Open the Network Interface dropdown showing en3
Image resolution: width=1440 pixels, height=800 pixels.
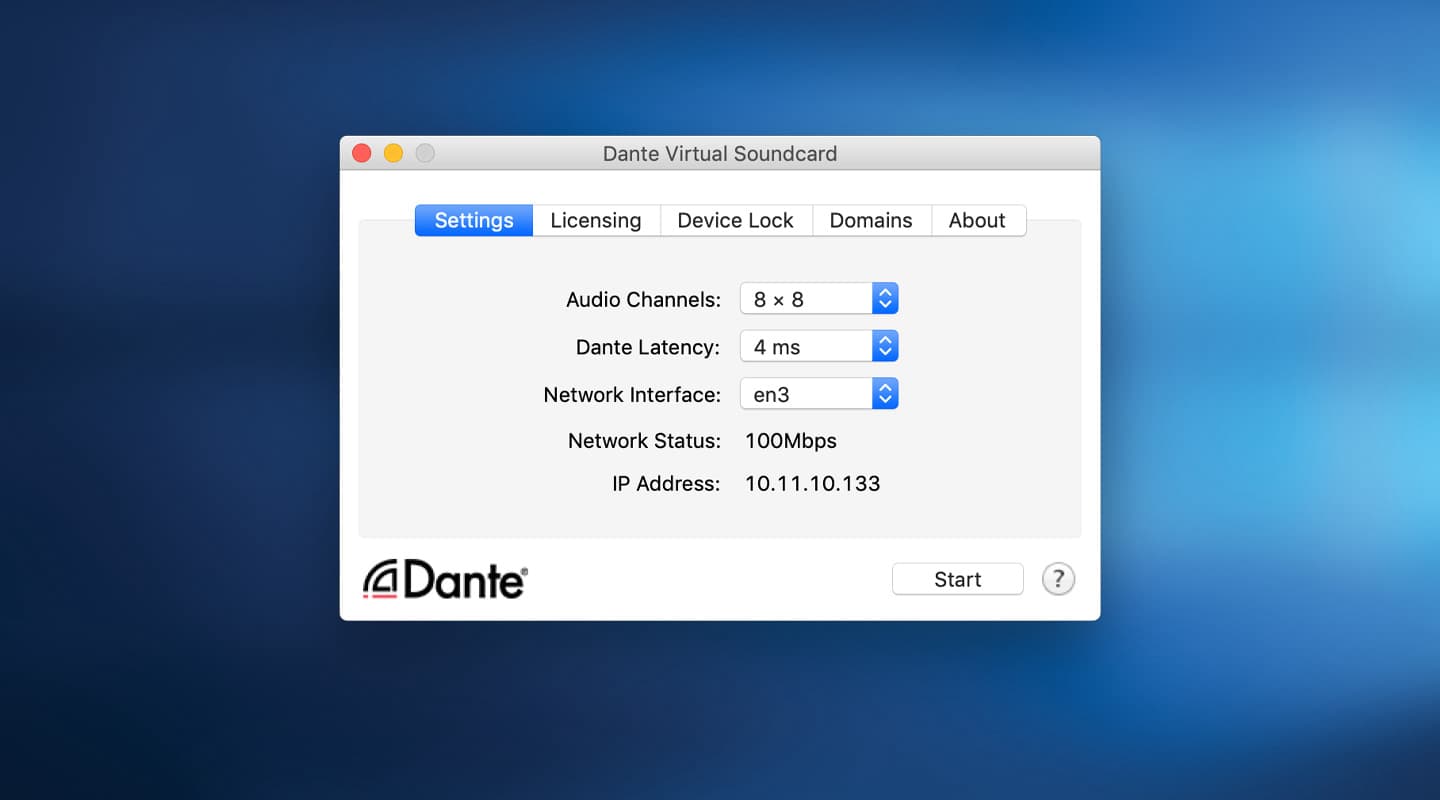[819, 393]
